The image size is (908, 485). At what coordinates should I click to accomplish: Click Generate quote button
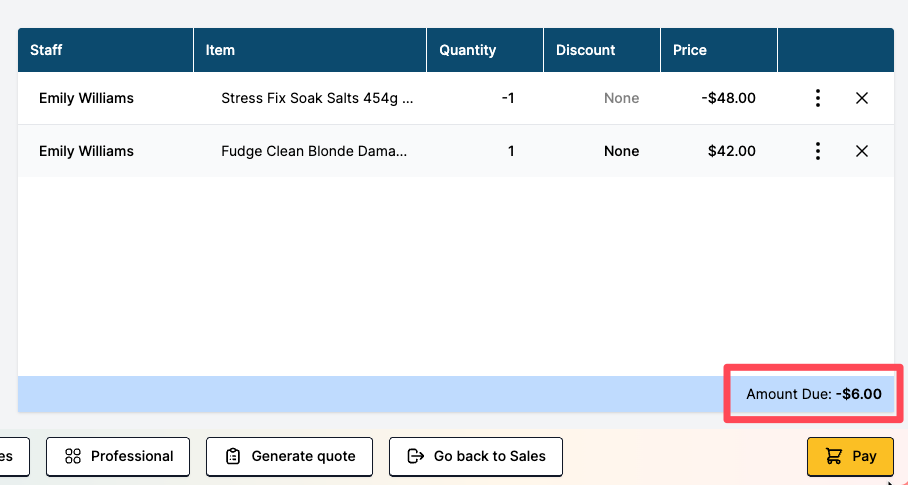(x=290, y=457)
